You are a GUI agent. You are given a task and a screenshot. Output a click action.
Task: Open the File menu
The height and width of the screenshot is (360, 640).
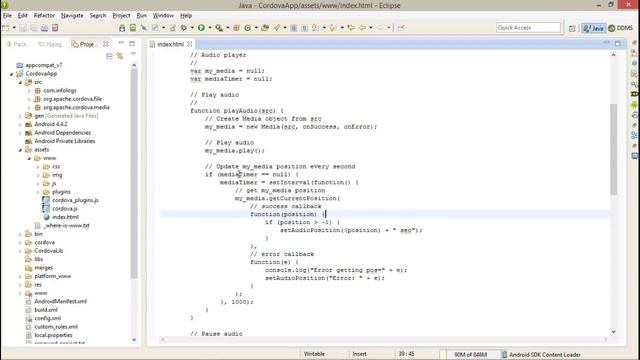[7, 16]
